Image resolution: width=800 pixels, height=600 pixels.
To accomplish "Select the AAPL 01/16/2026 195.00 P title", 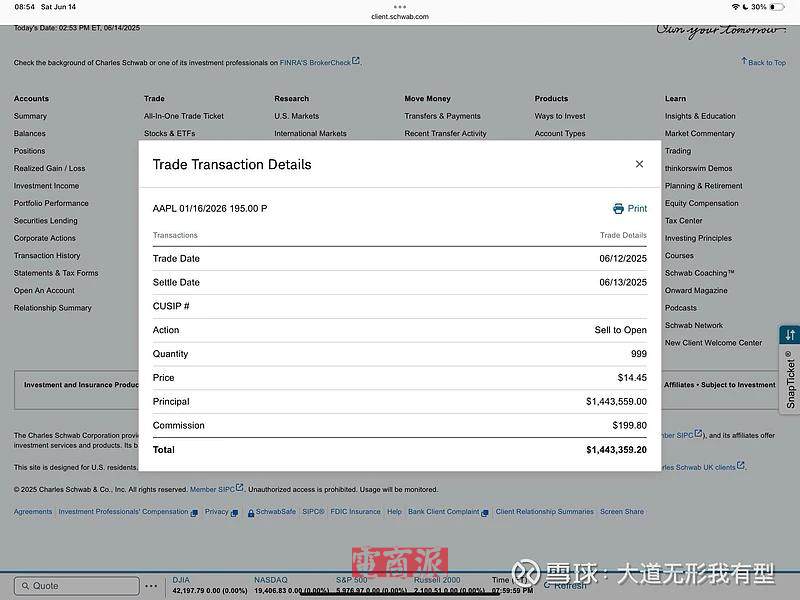I will pos(210,208).
